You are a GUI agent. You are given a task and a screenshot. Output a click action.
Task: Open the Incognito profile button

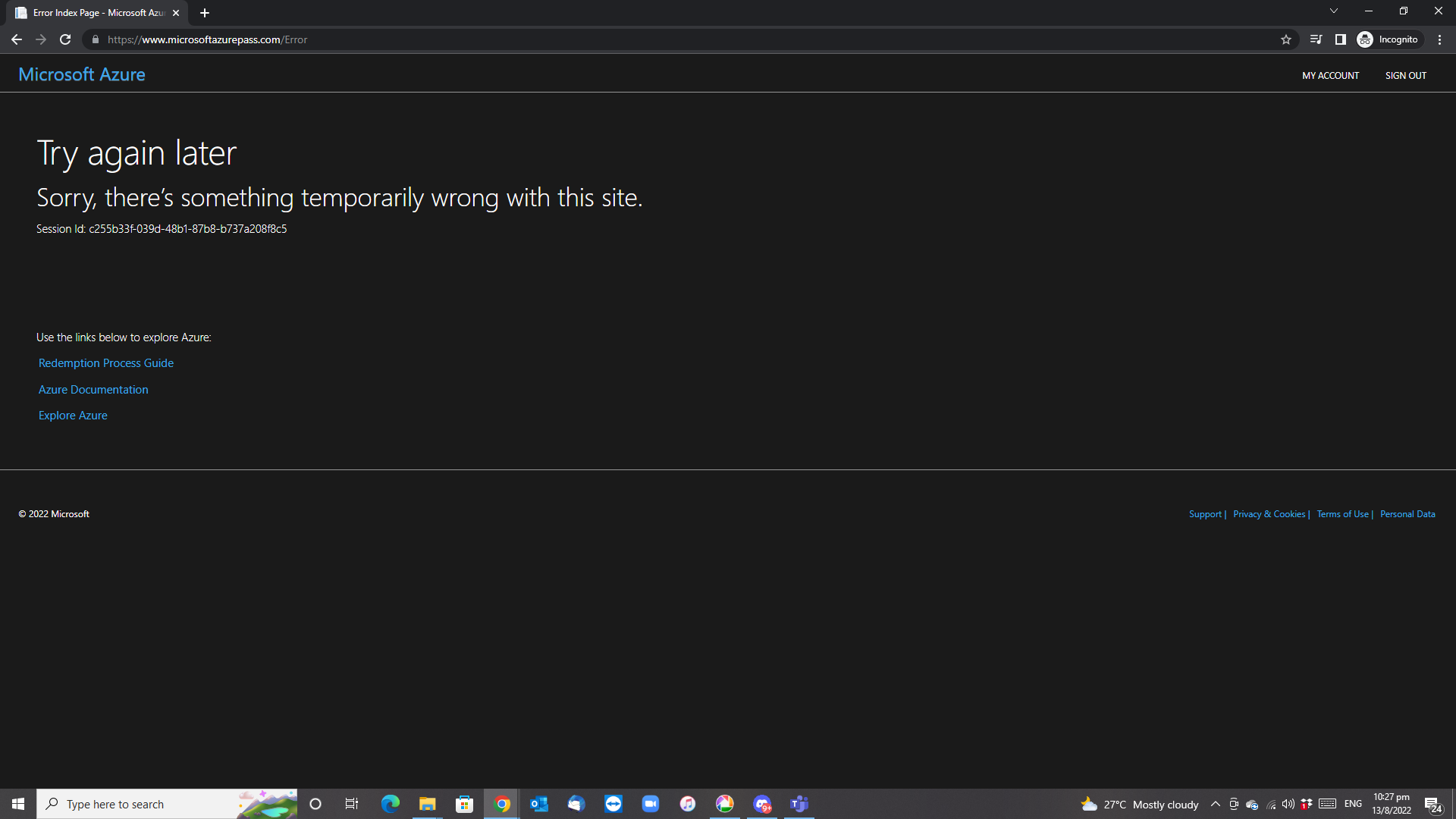tap(1389, 39)
